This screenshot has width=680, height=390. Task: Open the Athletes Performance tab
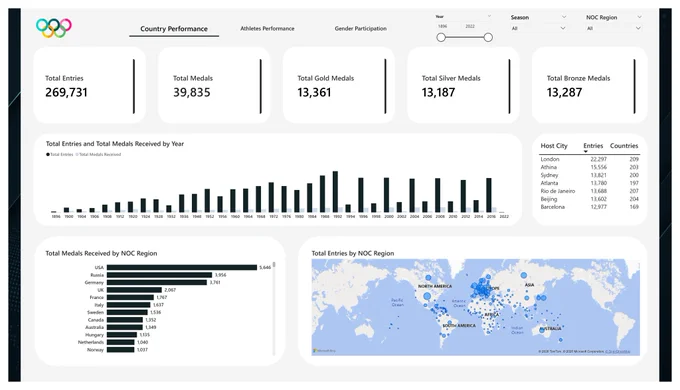[267, 28]
